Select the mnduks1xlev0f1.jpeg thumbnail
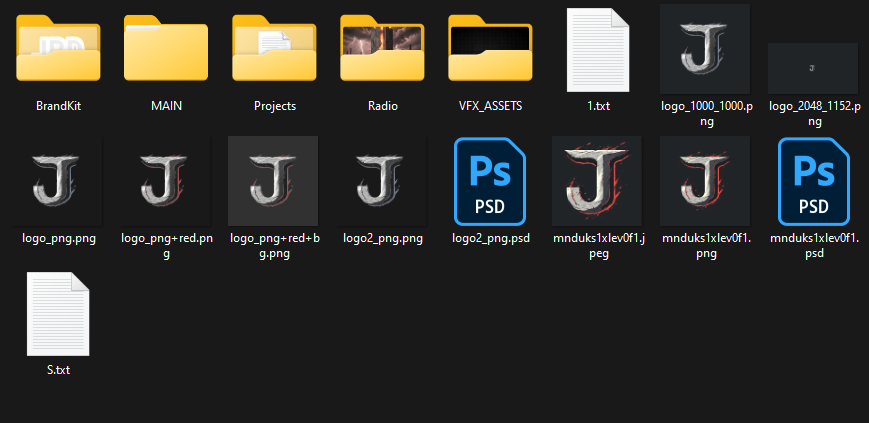869x423 pixels. pyautogui.click(x=597, y=181)
